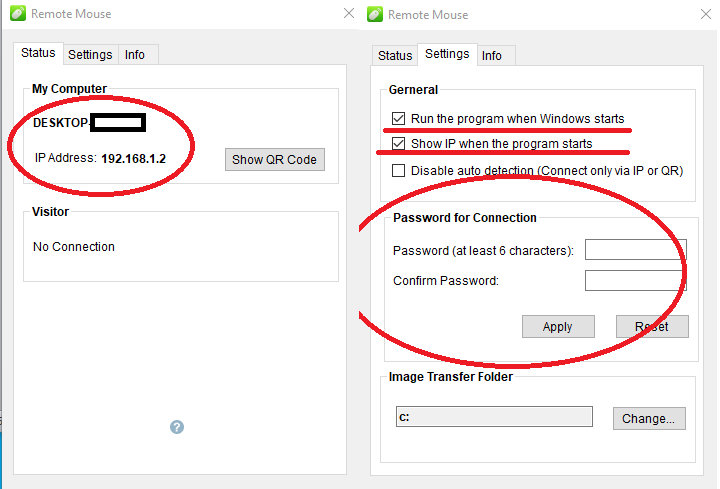Focus the Password input field

tap(635, 250)
